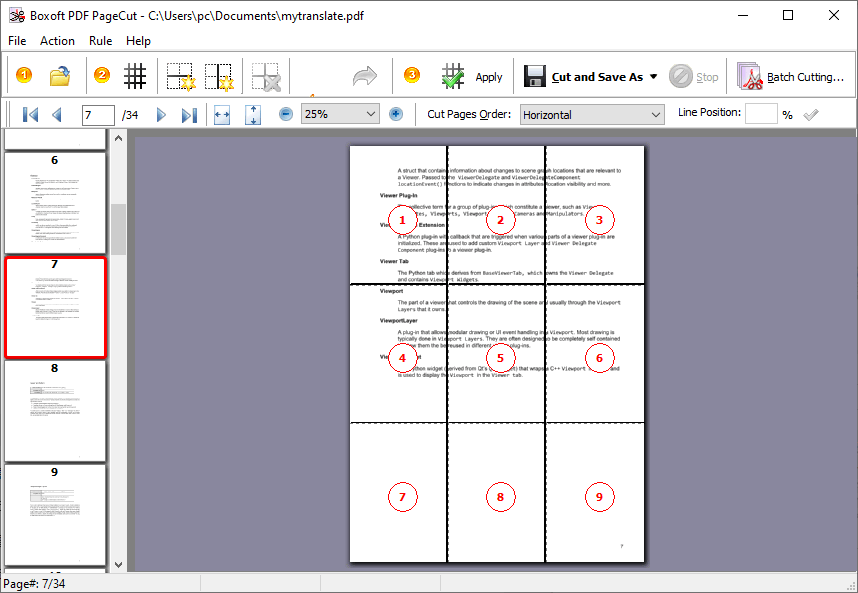Click the step 3 orange badge
Image resolution: width=858 pixels, height=593 pixels.
pyautogui.click(x=412, y=75)
